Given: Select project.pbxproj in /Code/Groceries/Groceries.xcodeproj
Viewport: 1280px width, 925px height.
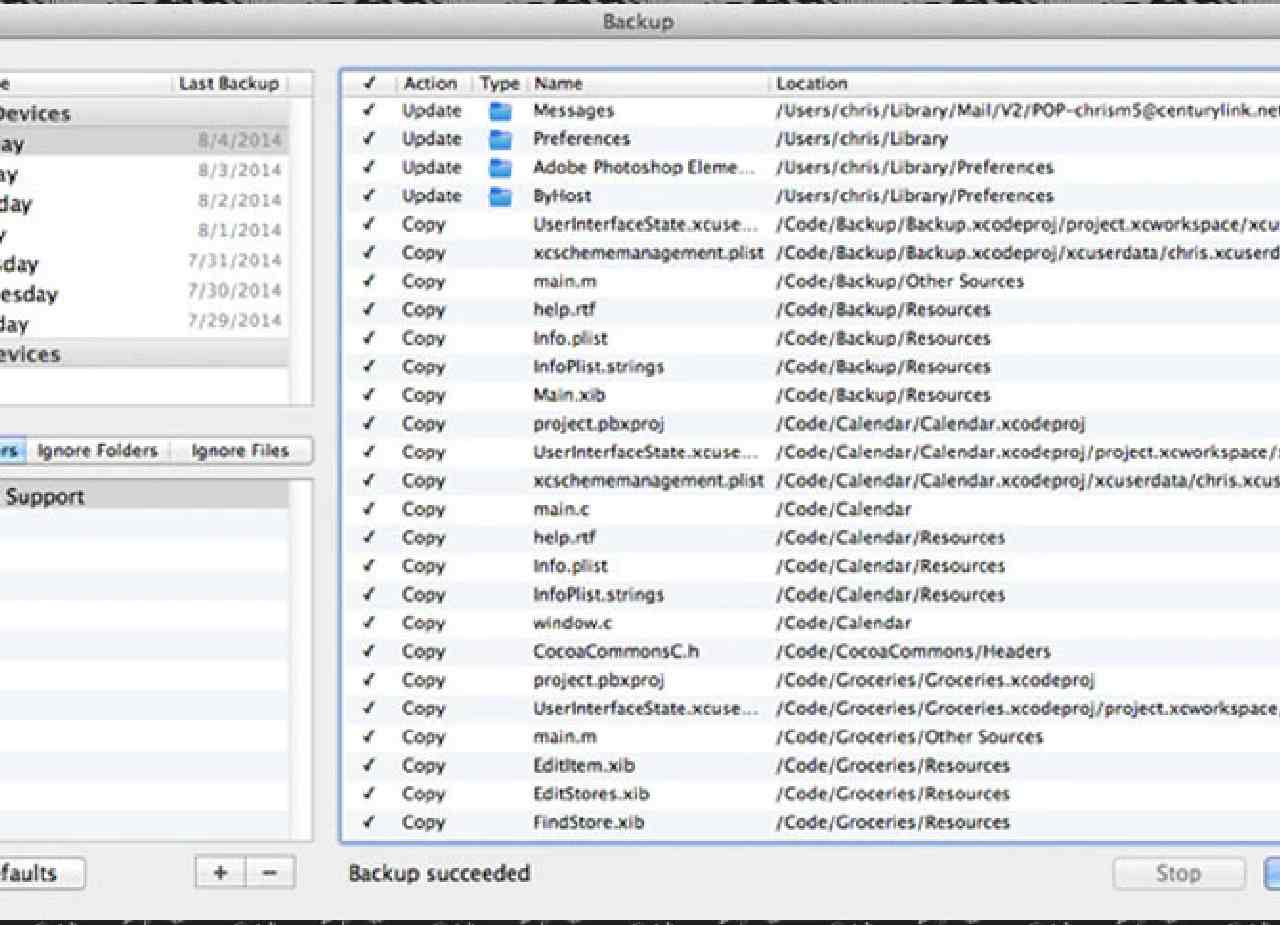Looking at the screenshot, I should 598,680.
